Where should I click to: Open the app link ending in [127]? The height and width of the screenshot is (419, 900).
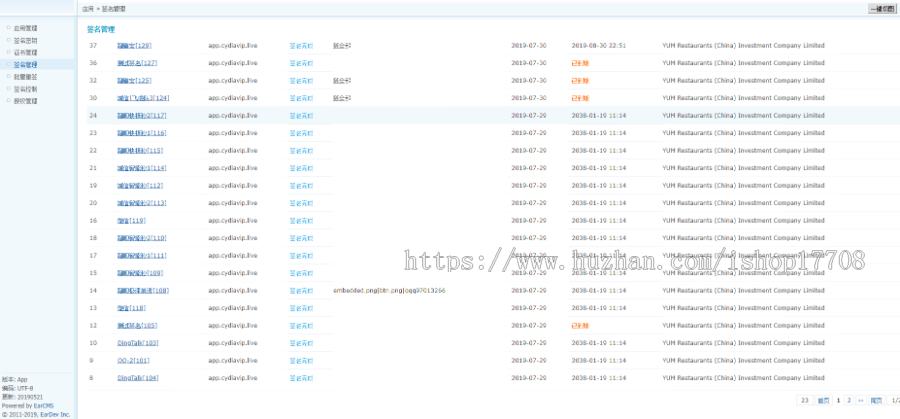[x=137, y=63]
